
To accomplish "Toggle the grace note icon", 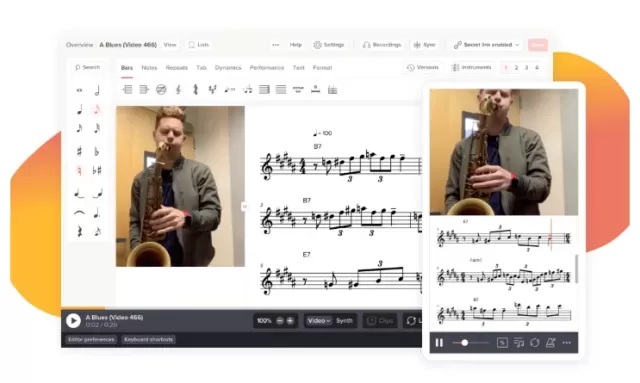I will [x=97, y=232].
